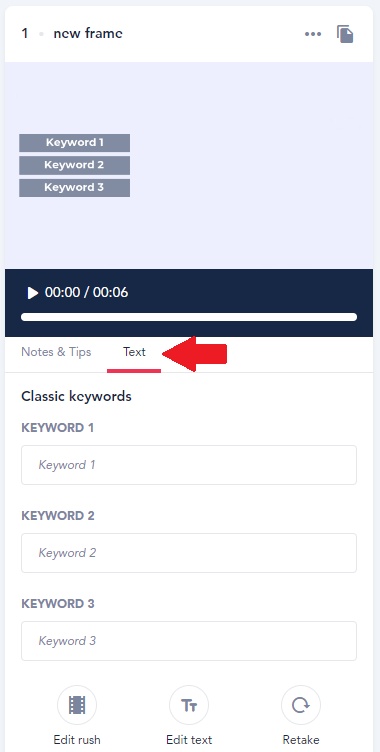Viewport: 380px width, 752px height.
Task: Click into the Keyword 2 input field
Action: tap(189, 553)
